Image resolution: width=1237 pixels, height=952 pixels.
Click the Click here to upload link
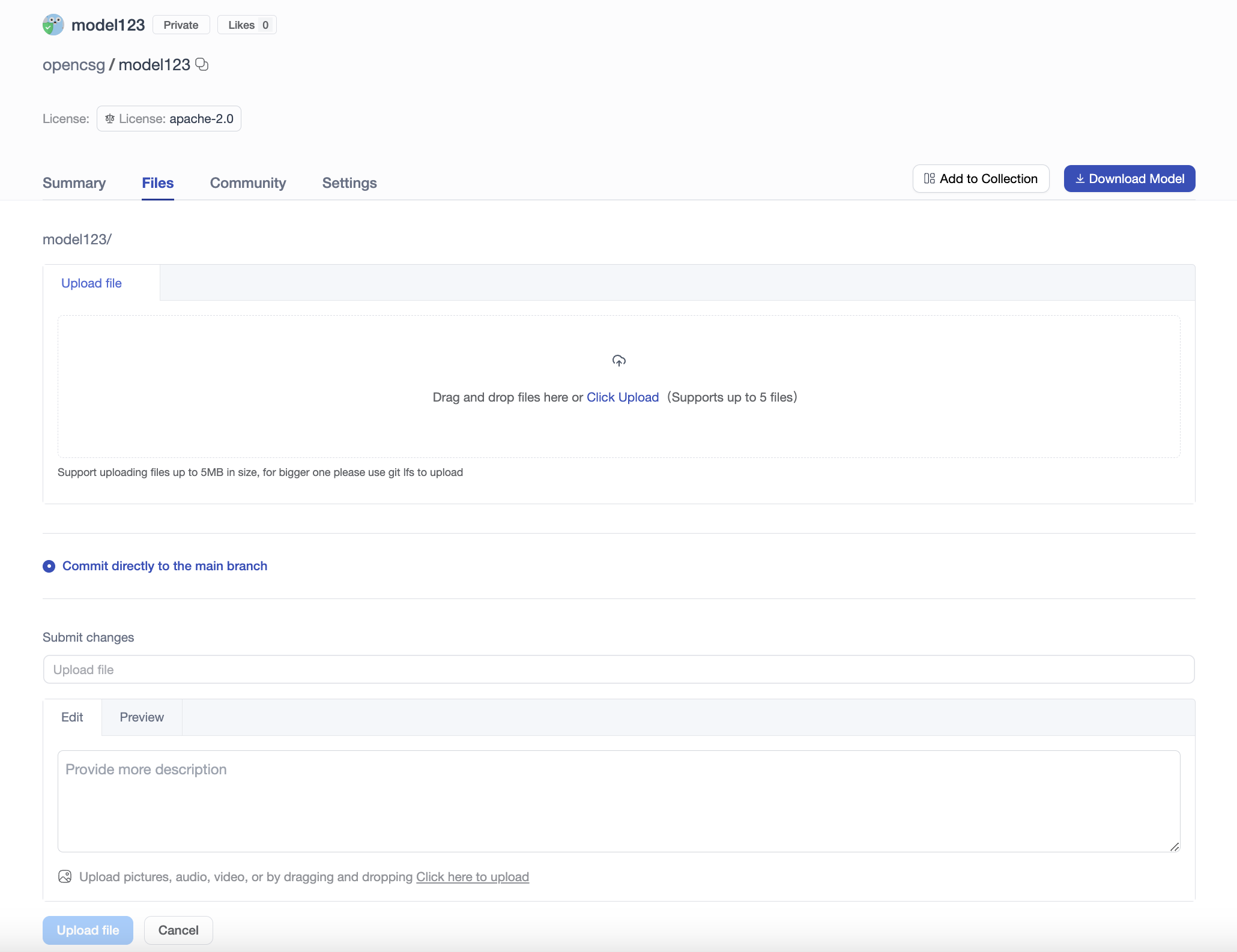[472, 877]
